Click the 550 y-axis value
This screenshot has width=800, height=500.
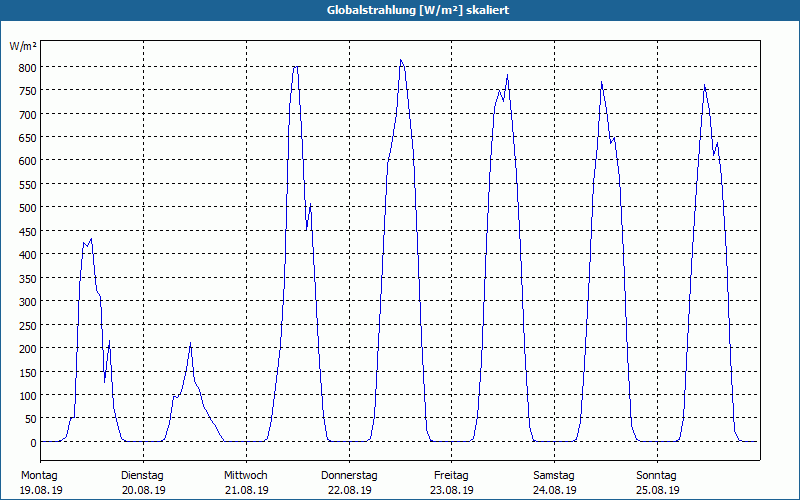point(28,185)
